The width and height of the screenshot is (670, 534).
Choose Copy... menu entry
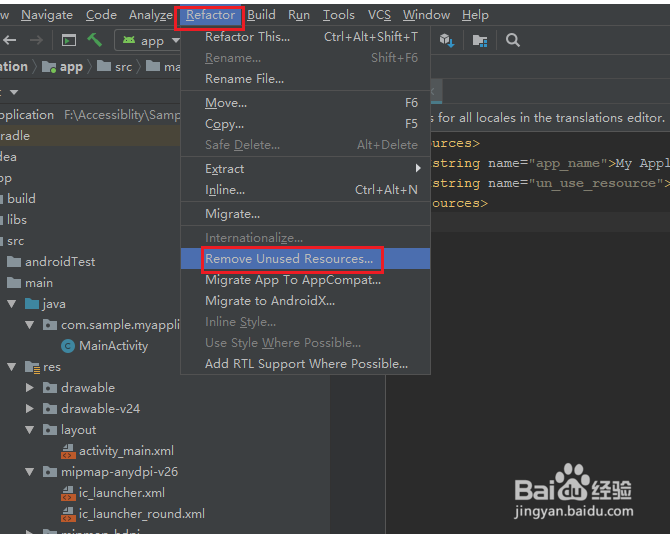[305, 124]
